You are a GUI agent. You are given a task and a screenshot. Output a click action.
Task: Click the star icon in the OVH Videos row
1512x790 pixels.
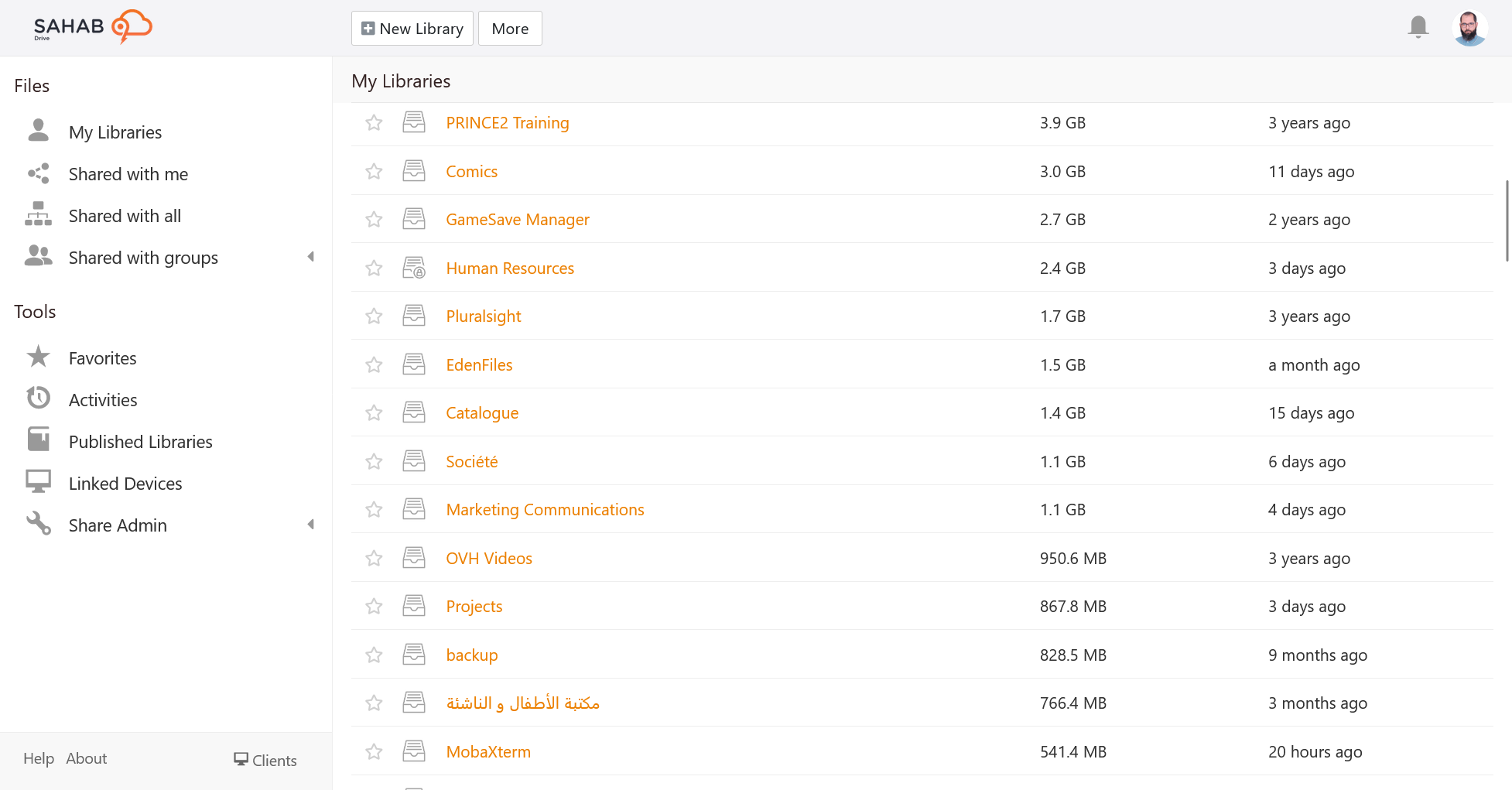[x=374, y=558]
